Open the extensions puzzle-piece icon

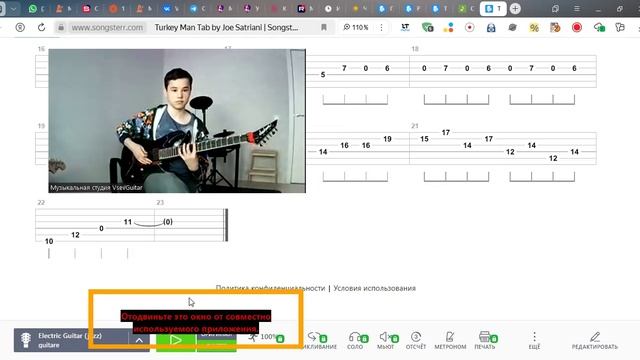[x=620, y=27]
